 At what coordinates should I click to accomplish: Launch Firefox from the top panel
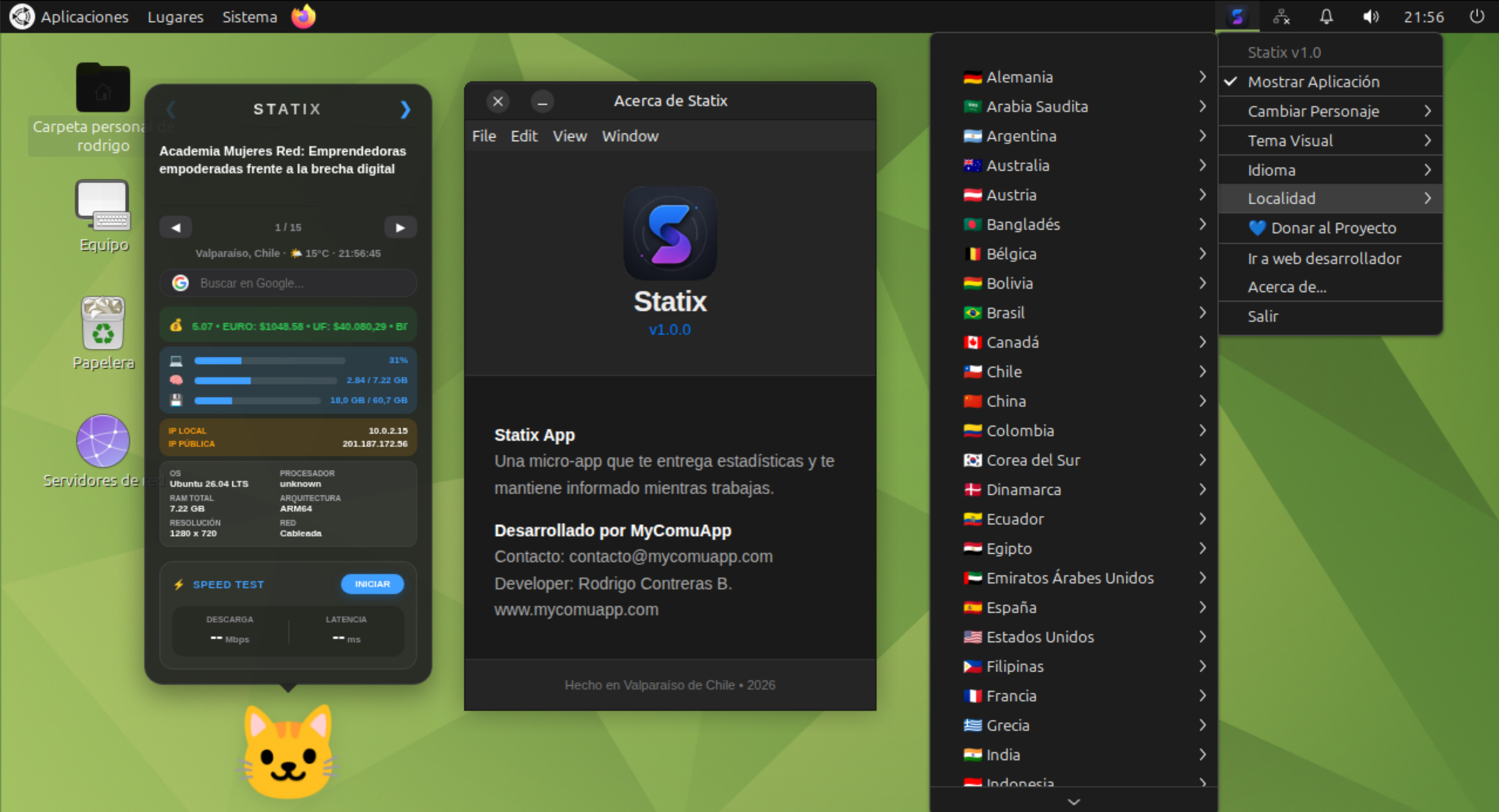coord(303,16)
